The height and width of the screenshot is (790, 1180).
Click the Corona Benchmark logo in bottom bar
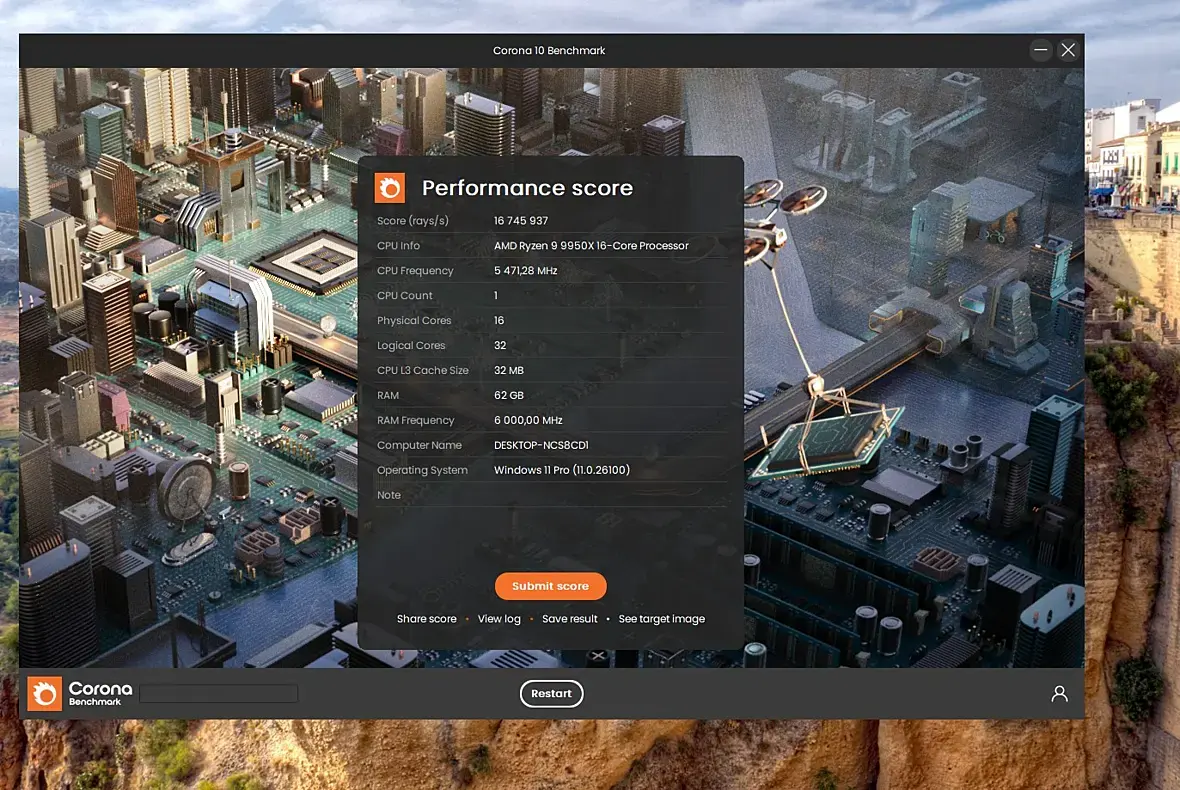pyautogui.click(x=81, y=694)
